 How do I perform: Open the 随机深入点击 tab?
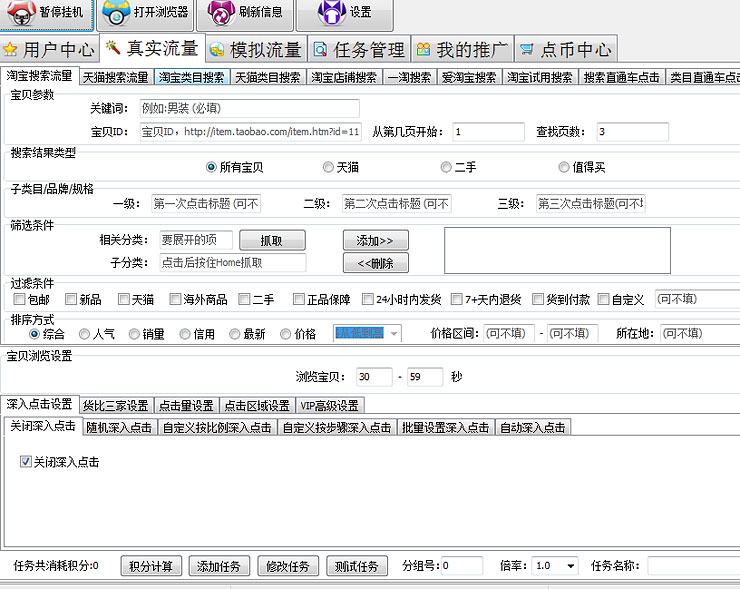coord(119,428)
